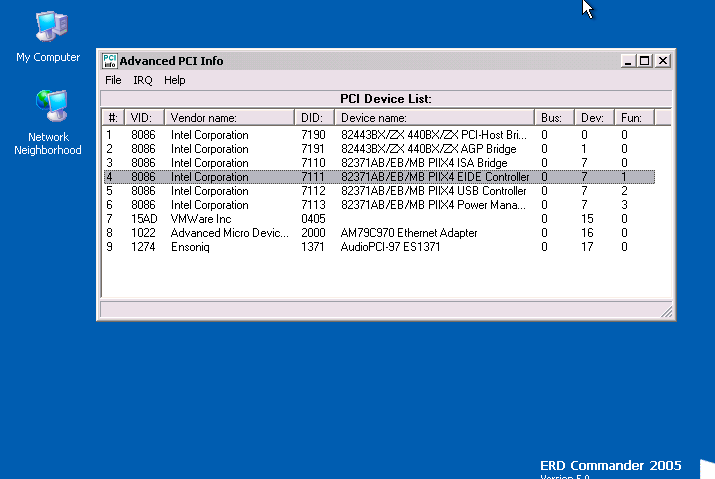Sort by the VID column header
The width and height of the screenshot is (715, 479).
click(144, 118)
